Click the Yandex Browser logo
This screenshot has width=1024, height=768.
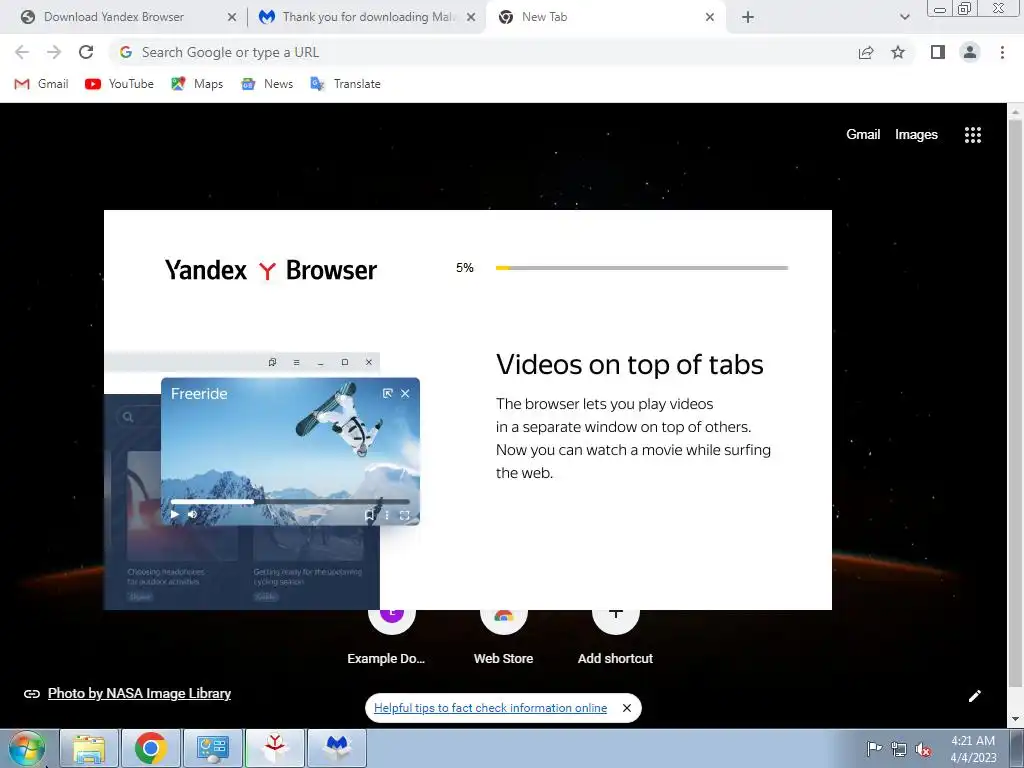[270, 270]
